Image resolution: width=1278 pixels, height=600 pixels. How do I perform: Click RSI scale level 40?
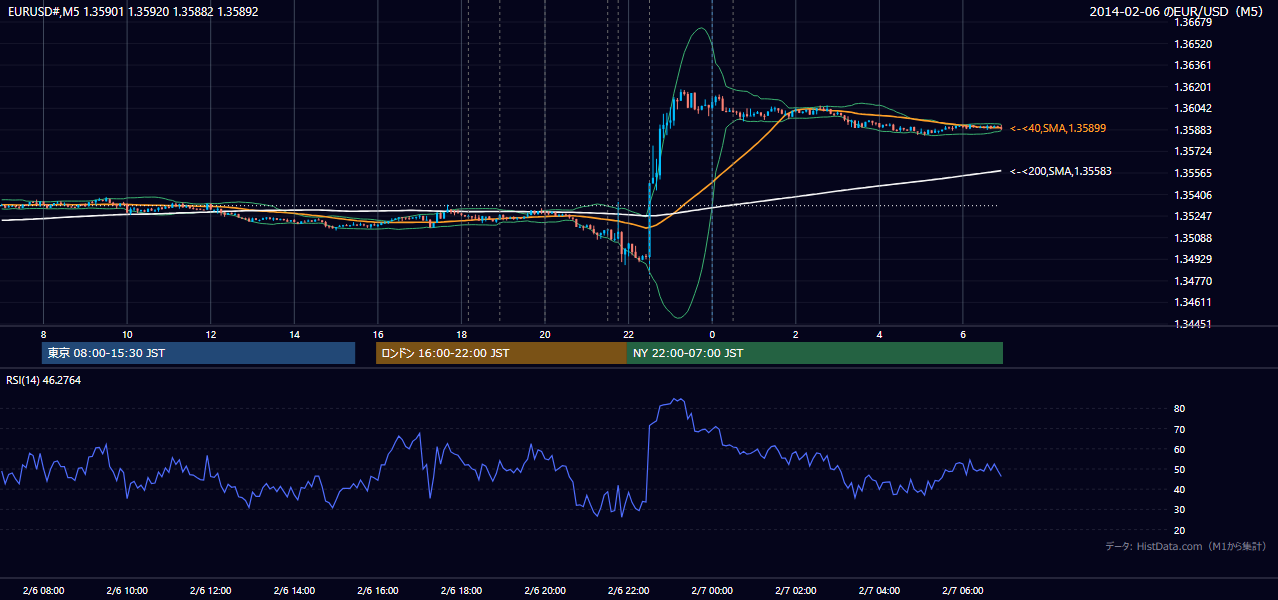(x=1180, y=490)
